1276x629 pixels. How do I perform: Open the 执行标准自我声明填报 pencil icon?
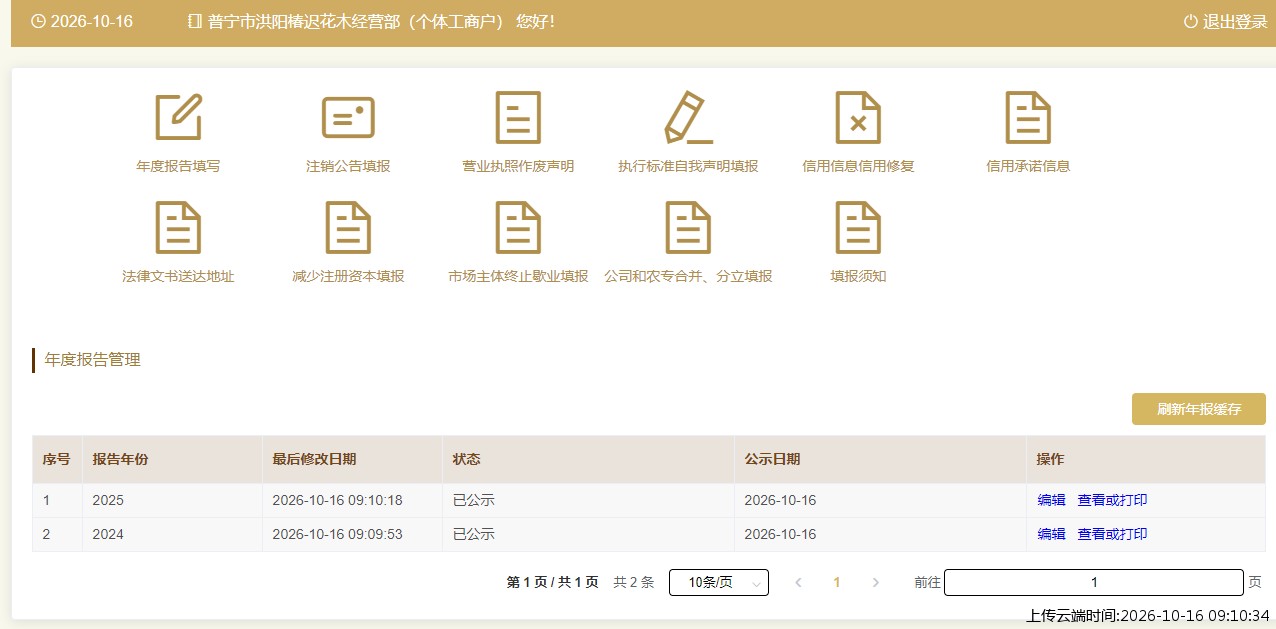point(688,117)
